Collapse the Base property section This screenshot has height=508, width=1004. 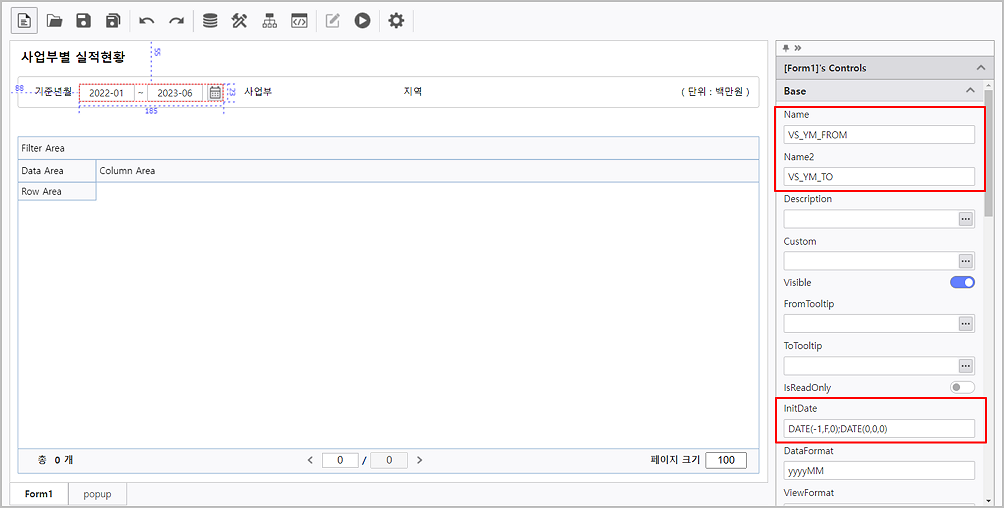click(x=969, y=91)
